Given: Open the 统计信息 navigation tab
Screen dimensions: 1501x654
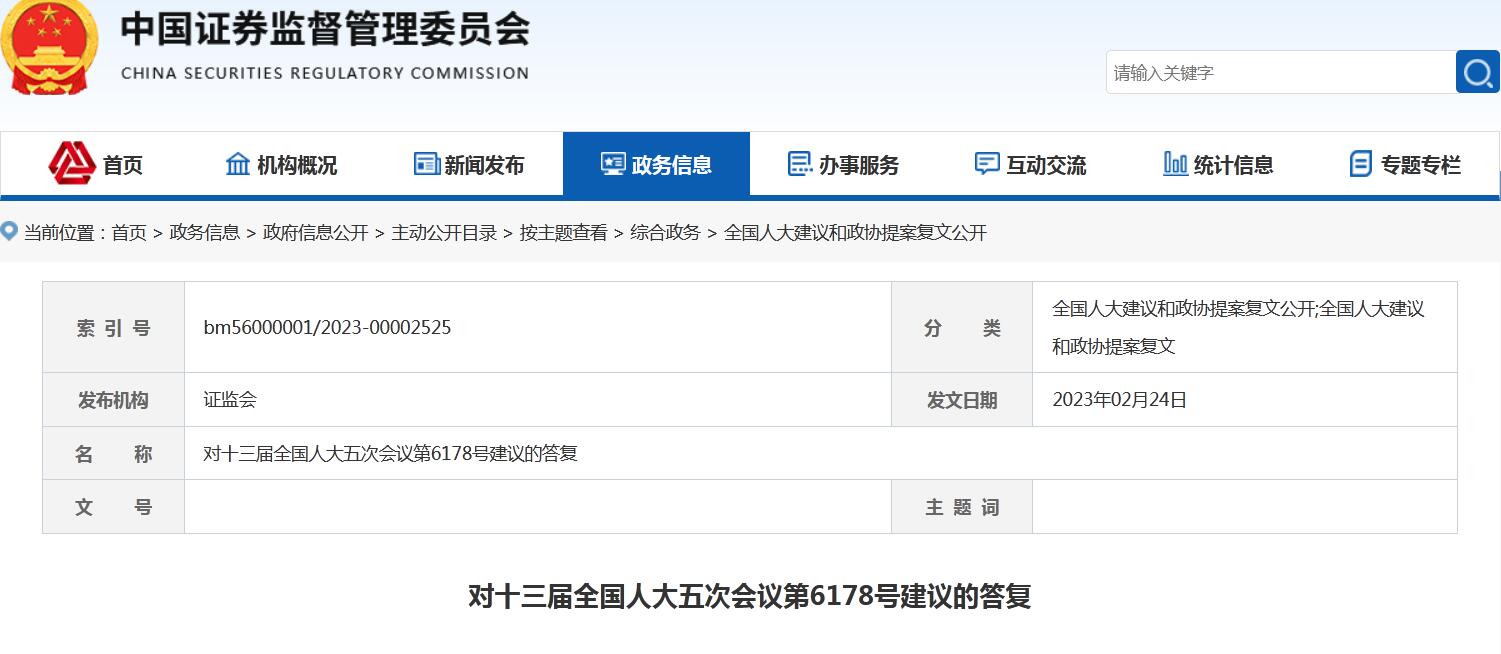Looking at the screenshot, I should pos(1218,164).
